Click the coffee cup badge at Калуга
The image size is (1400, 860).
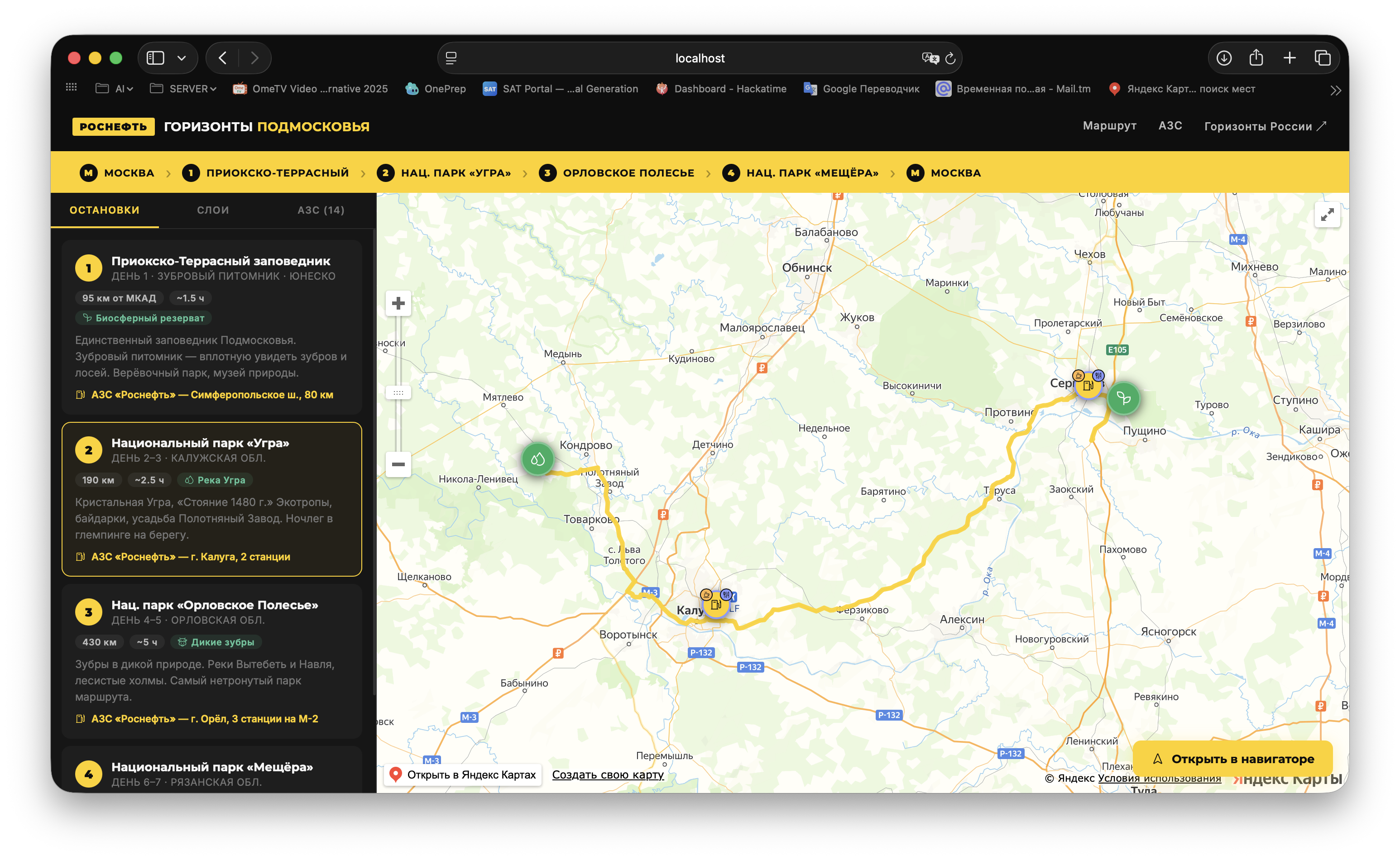[706, 594]
